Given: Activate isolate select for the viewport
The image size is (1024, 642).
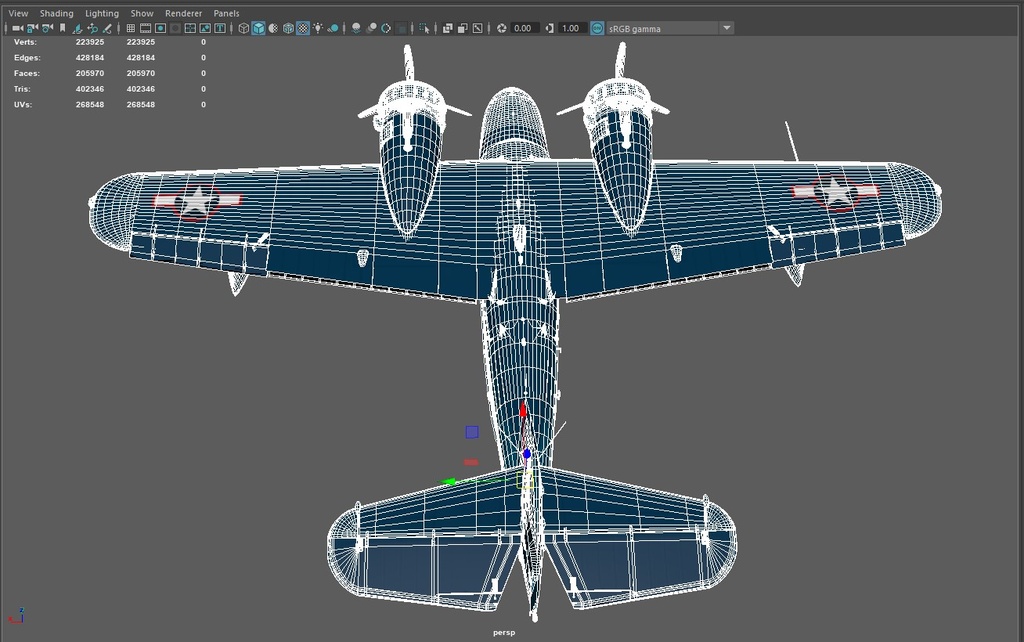Looking at the screenshot, I should [x=426, y=28].
